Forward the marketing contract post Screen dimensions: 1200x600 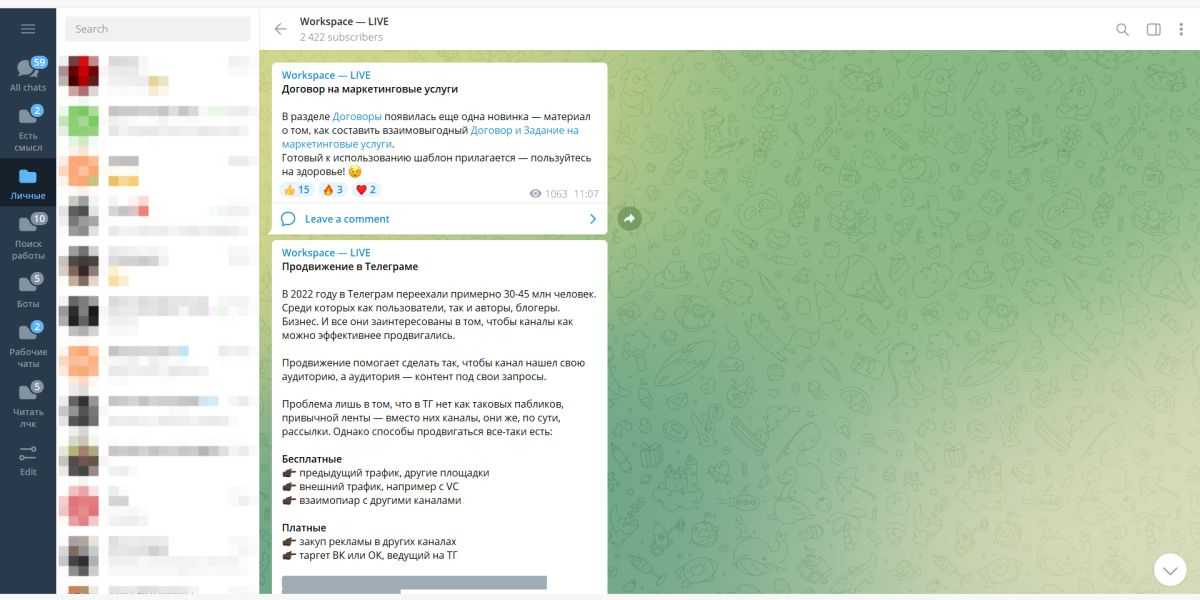[x=629, y=218]
